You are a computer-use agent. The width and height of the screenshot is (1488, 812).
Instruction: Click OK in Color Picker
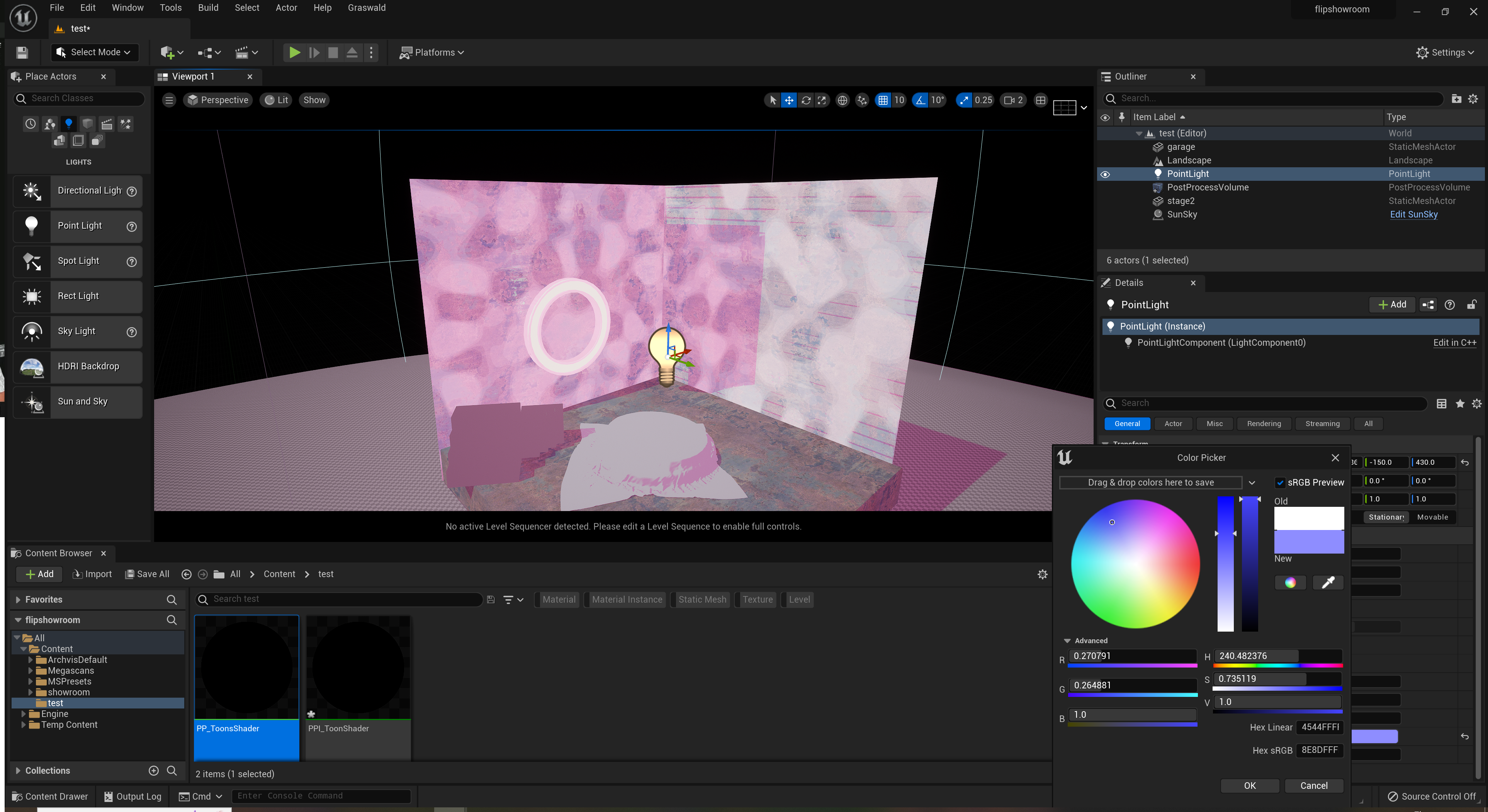tap(1249, 785)
